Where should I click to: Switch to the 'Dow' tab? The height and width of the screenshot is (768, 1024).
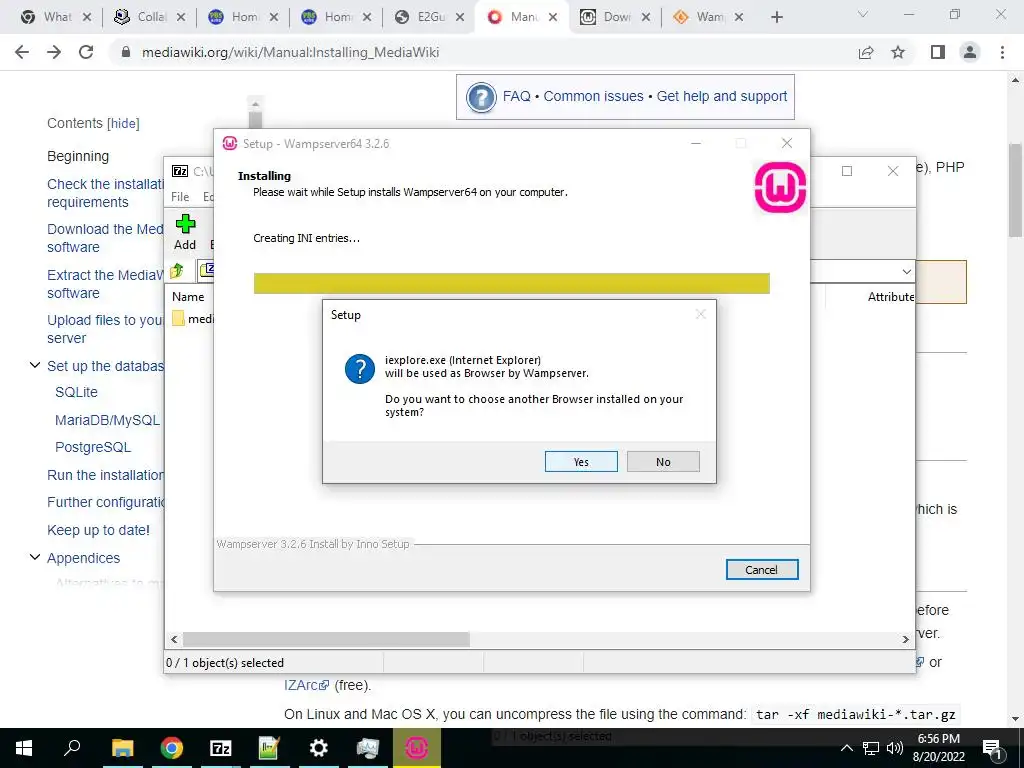[609, 18]
